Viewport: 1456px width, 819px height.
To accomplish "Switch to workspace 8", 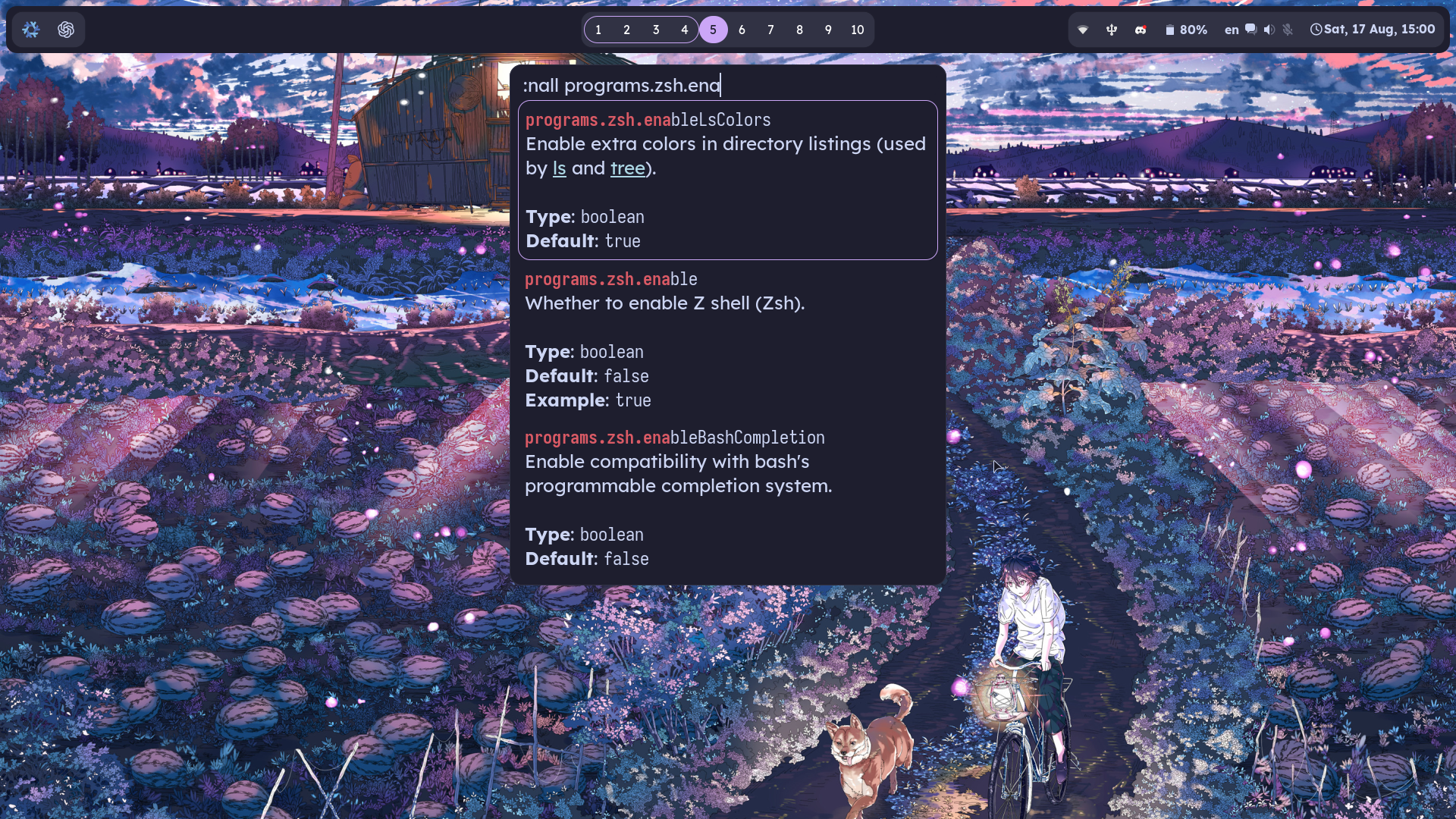I will click(x=799, y=30).
